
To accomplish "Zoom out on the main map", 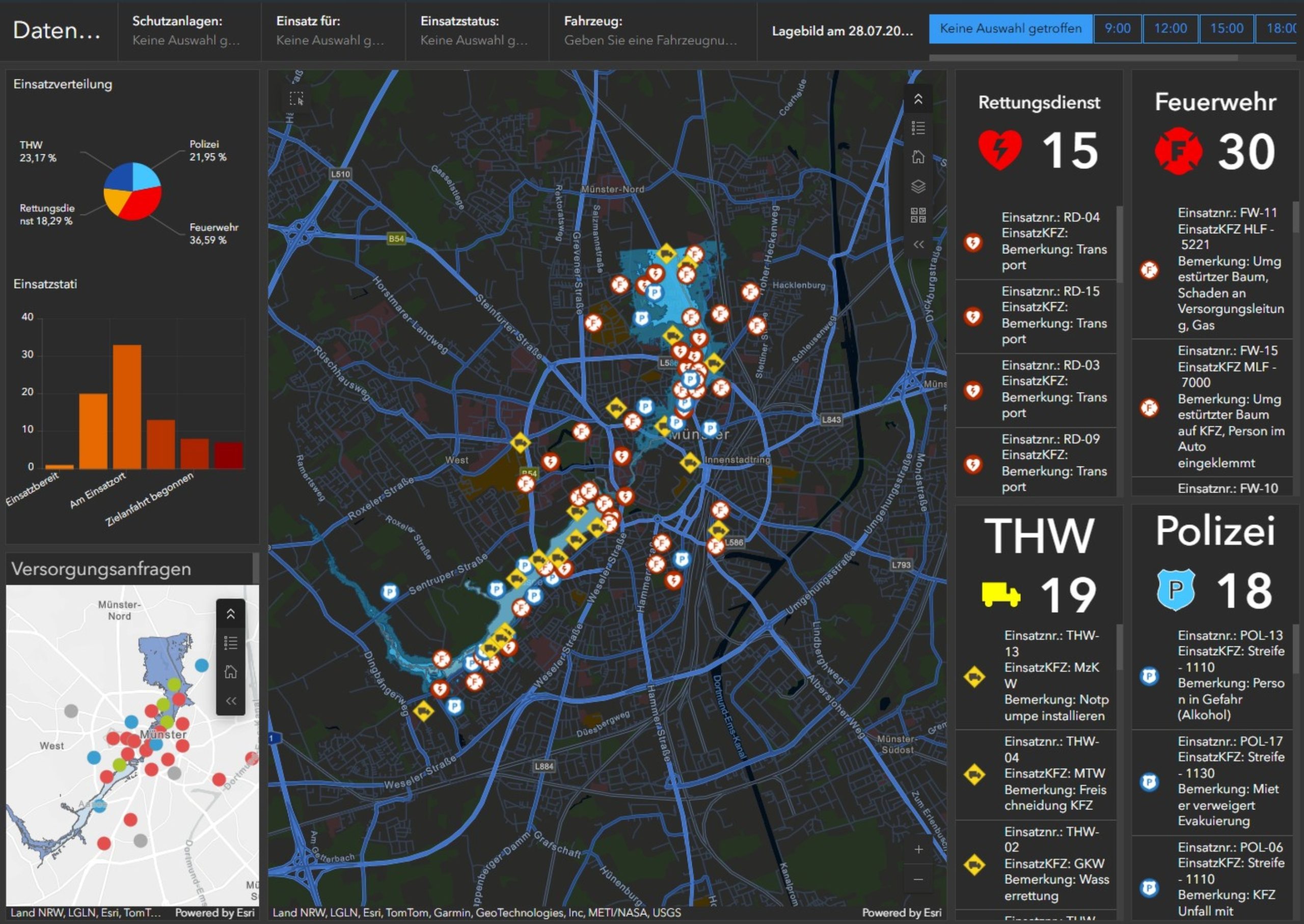I will pos(918,879).
